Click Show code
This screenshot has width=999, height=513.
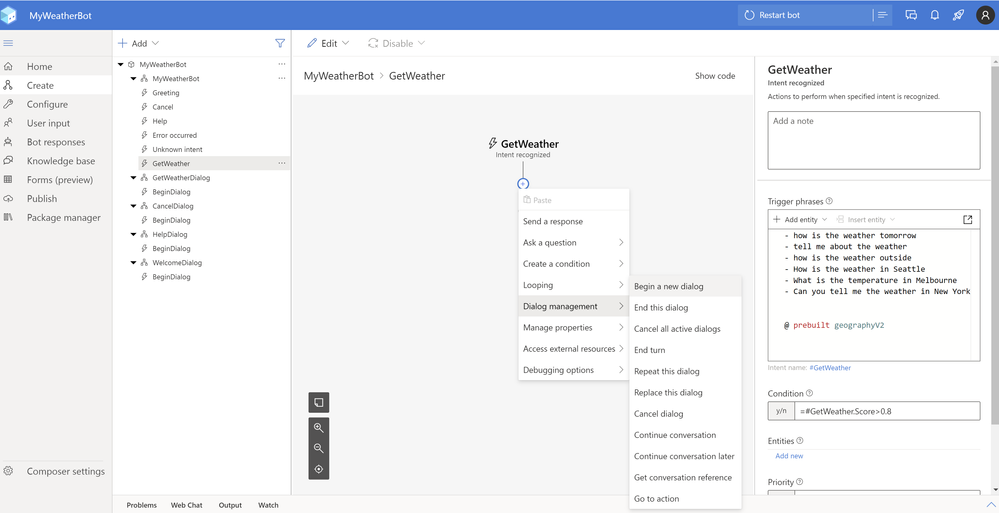point(715,76)
